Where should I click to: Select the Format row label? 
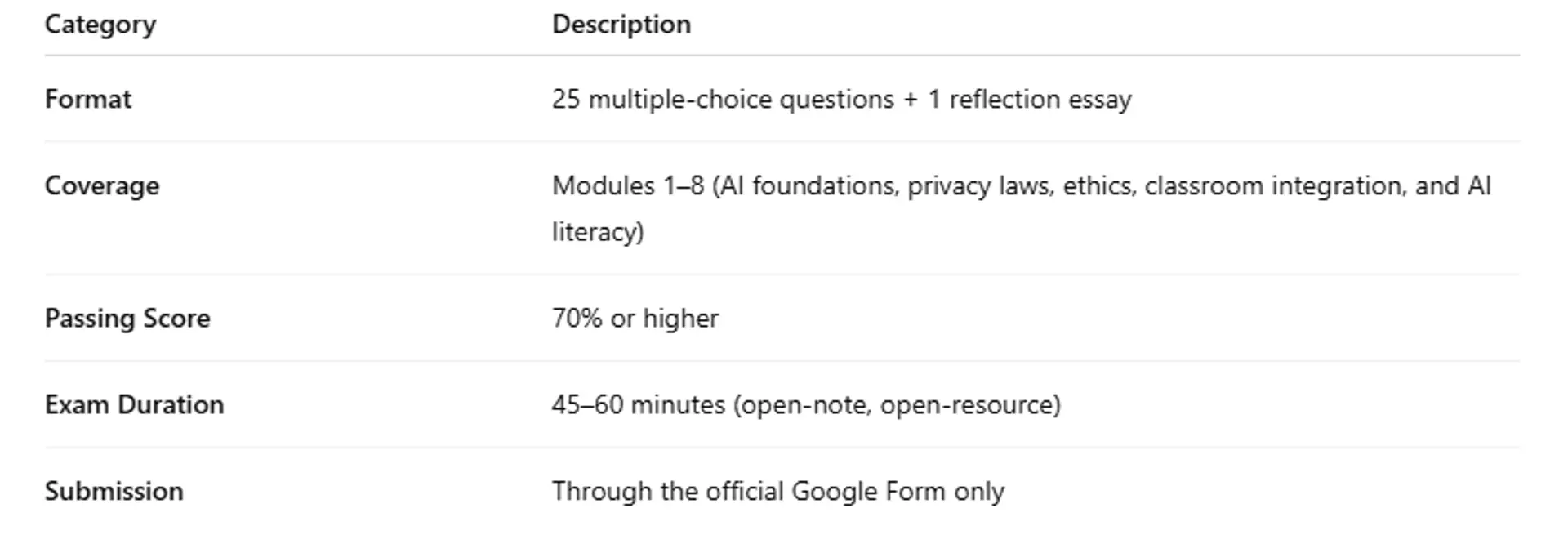(x=87, y=99)
